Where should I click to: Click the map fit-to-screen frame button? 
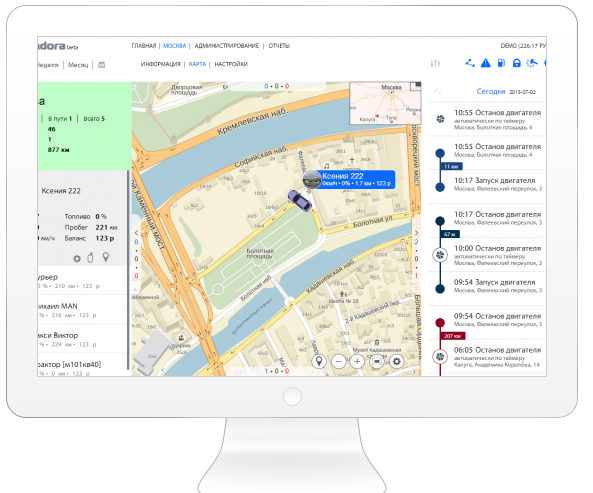tap(377, 361)
